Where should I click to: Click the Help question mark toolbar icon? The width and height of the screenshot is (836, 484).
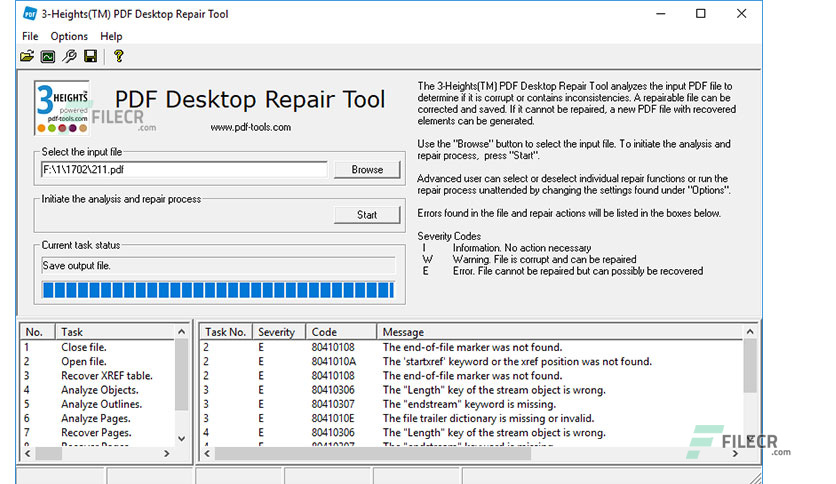118,57
